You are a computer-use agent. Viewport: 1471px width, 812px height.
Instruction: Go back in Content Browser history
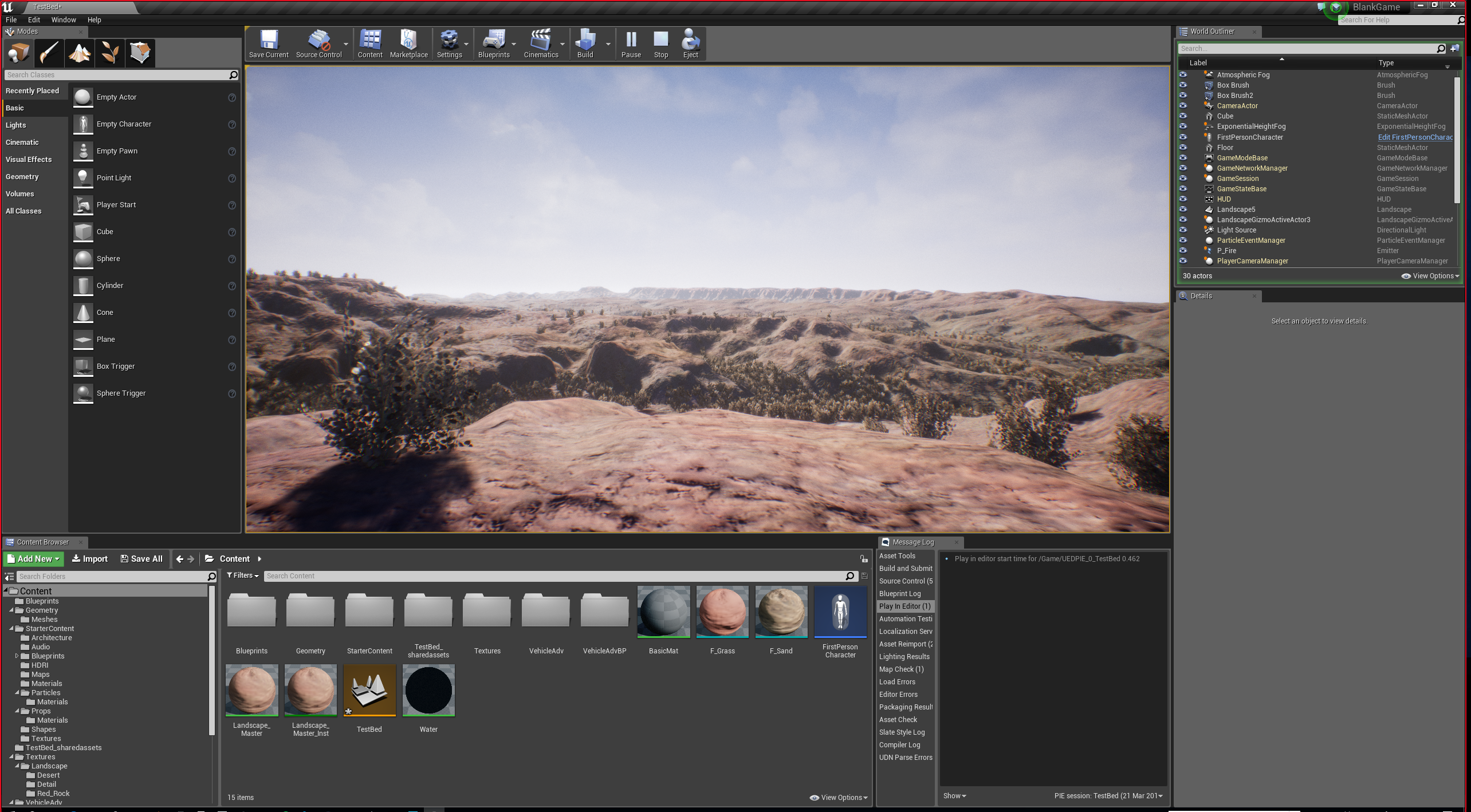click(x=180, y=559)
